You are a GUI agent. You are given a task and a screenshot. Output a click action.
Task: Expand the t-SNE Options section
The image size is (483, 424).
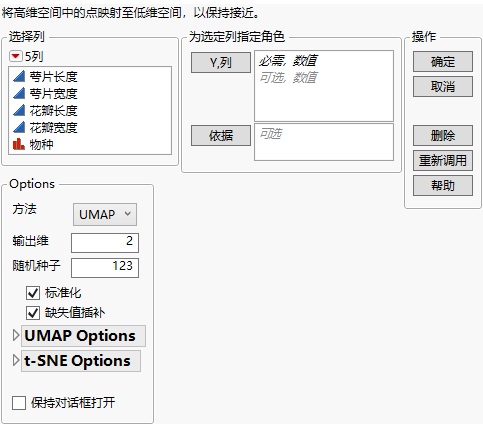(x=16, y=360)
